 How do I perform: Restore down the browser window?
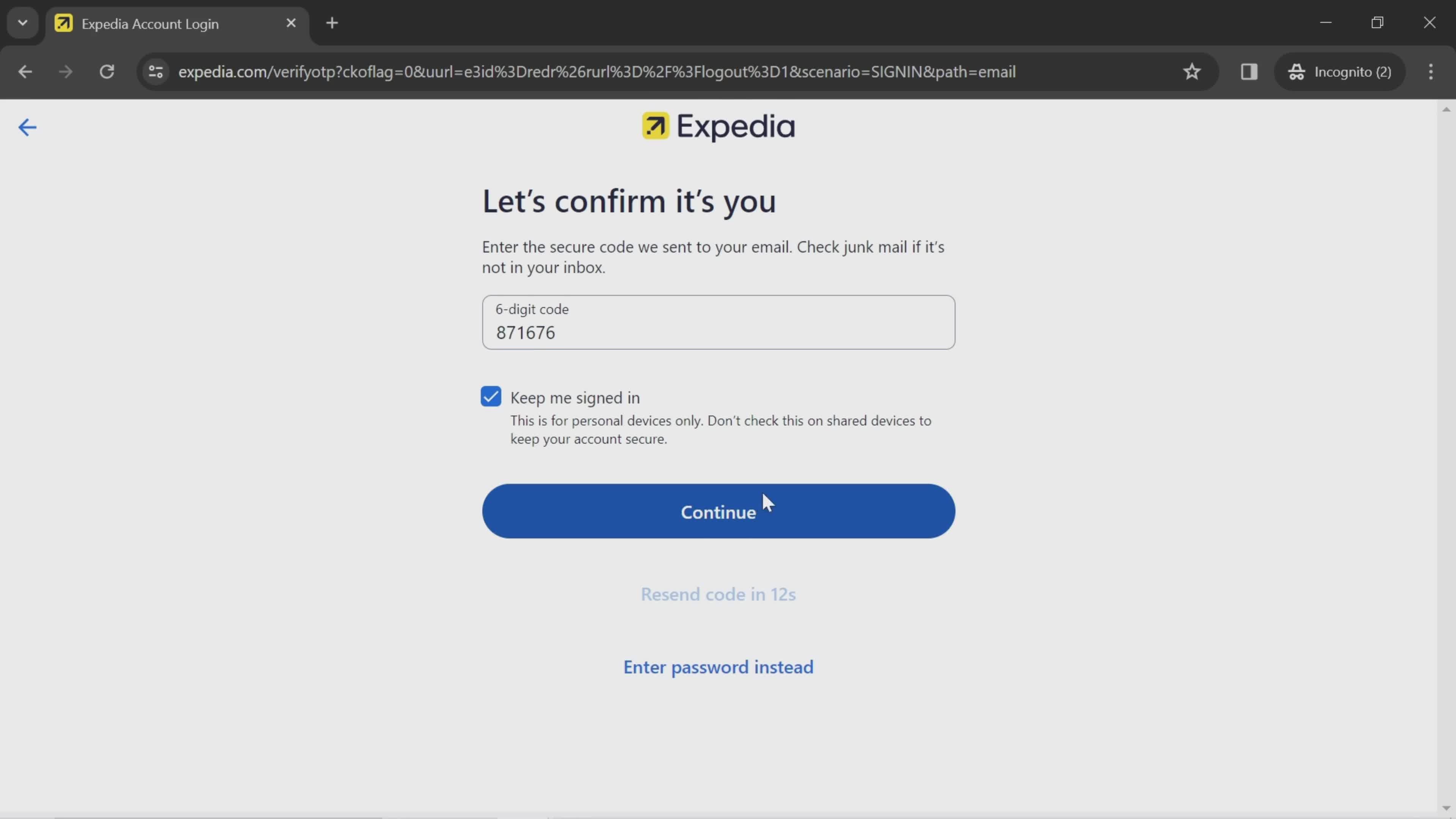click(x=1378, y=23)
